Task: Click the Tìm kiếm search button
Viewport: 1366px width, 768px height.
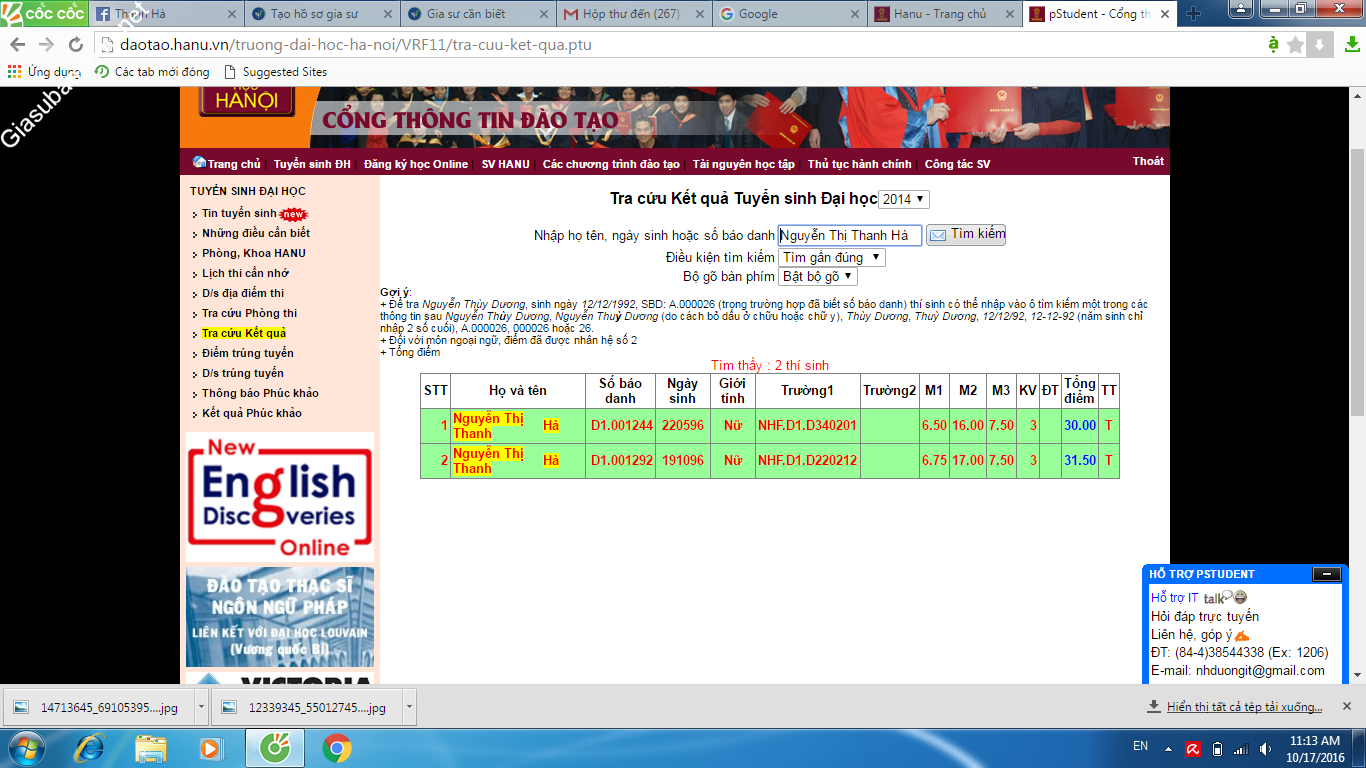Action: tap(966, 235)
